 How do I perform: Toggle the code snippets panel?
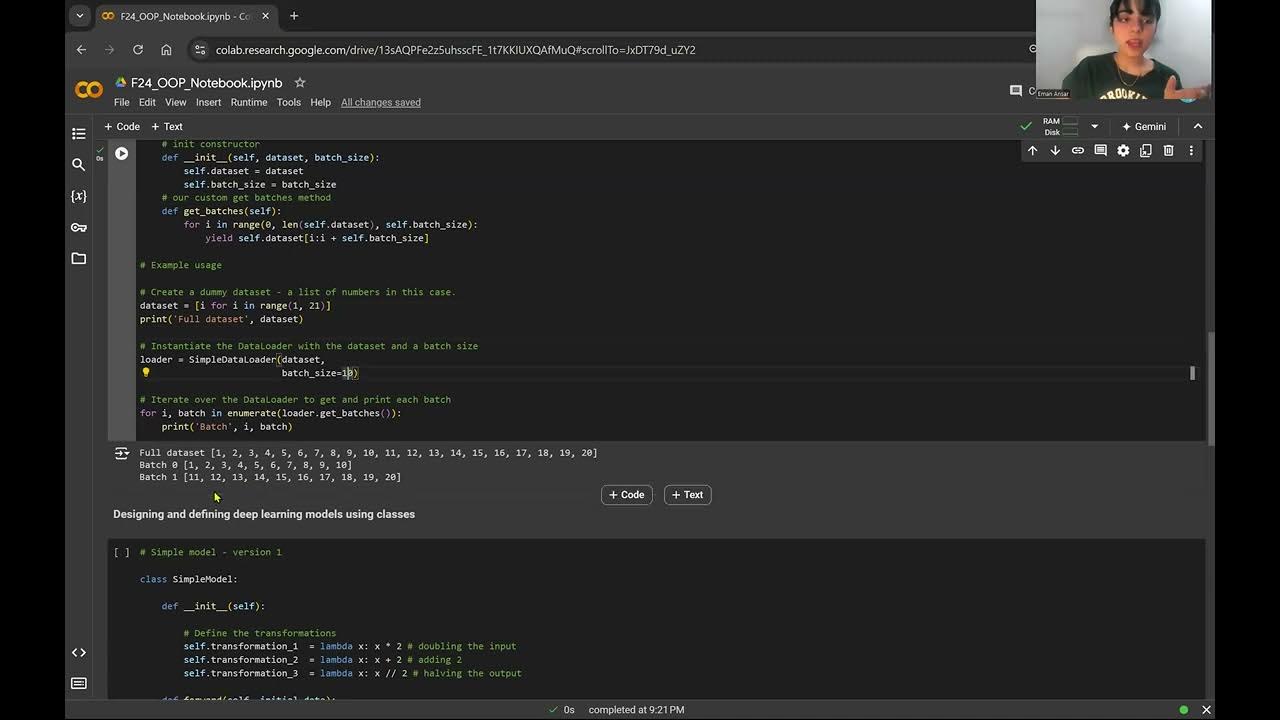pos(79,652)
